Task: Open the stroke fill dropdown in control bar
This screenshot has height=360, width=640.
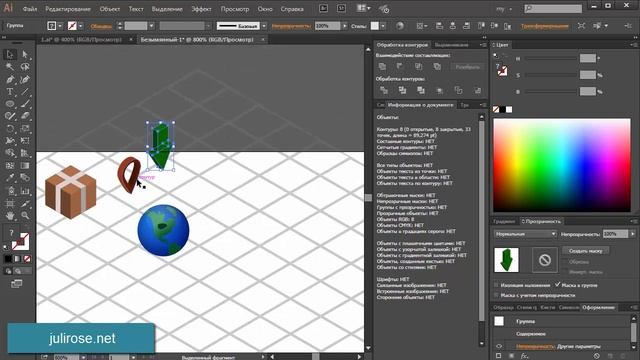Action: coord(80,26)
